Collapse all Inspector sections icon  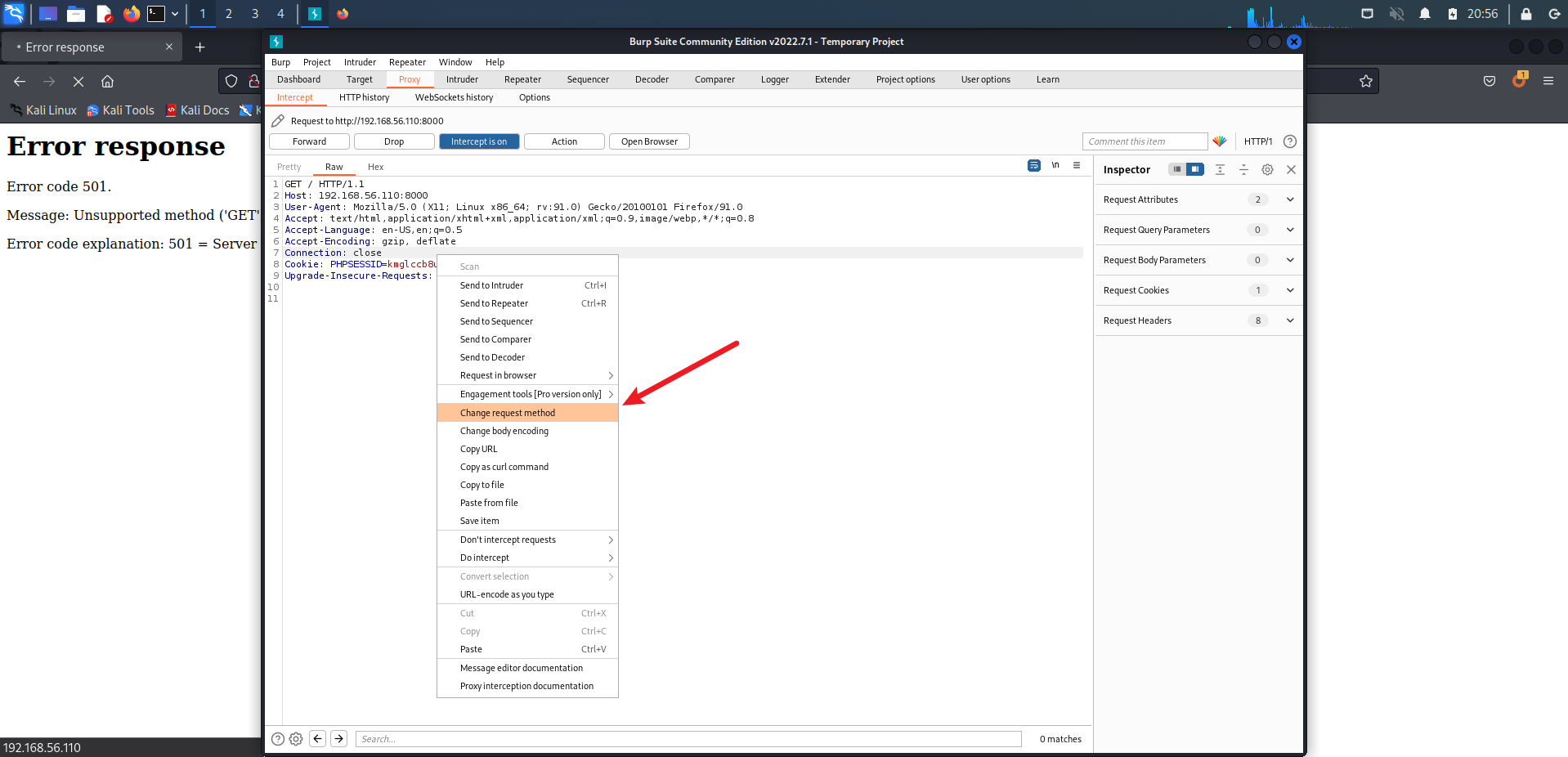click(1243, 169)
